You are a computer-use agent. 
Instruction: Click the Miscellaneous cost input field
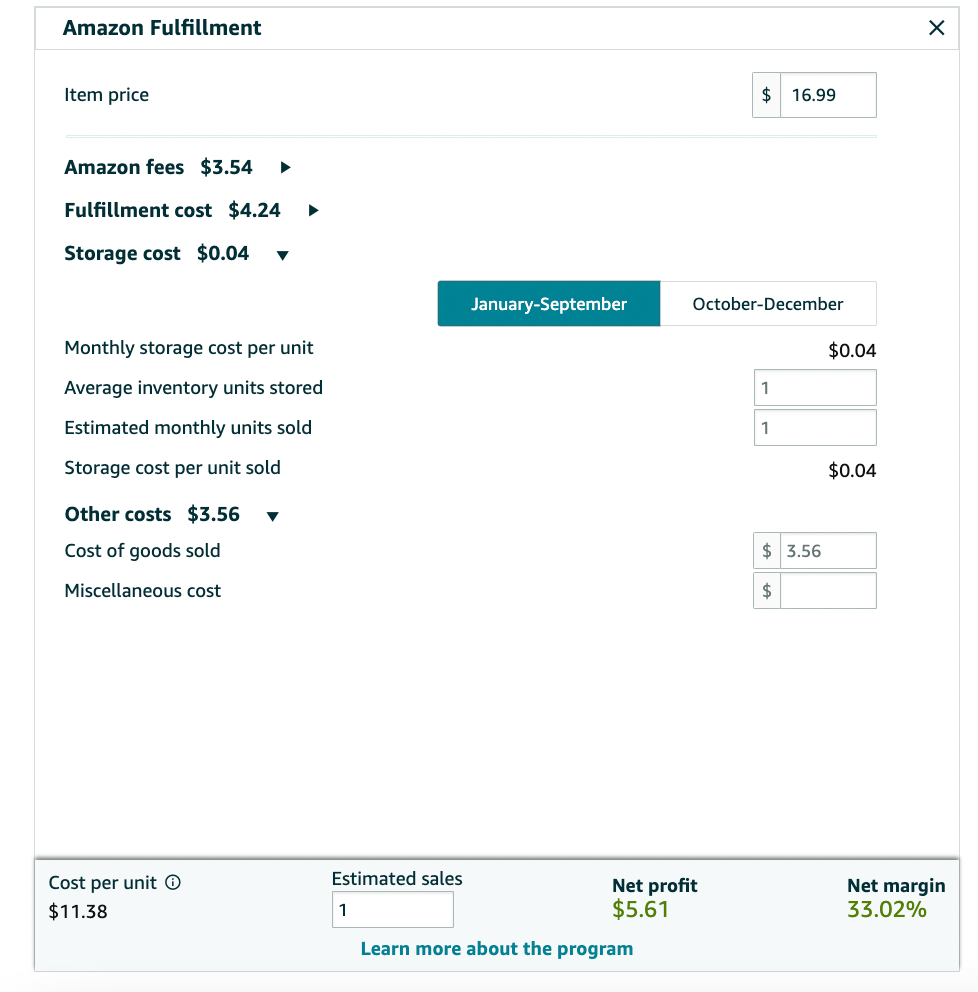[x=828, y=591]
